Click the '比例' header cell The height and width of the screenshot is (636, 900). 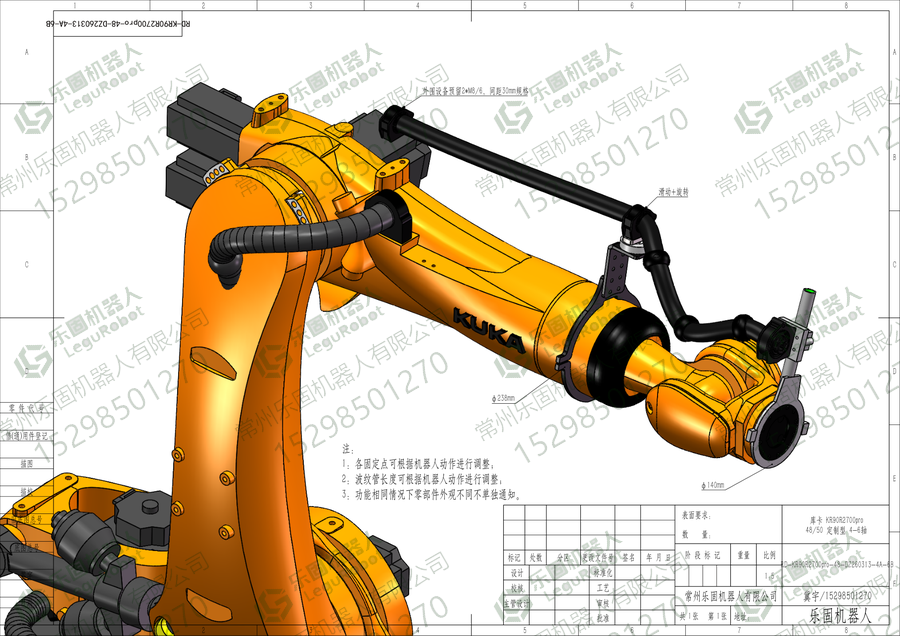(x=769, y=555)
